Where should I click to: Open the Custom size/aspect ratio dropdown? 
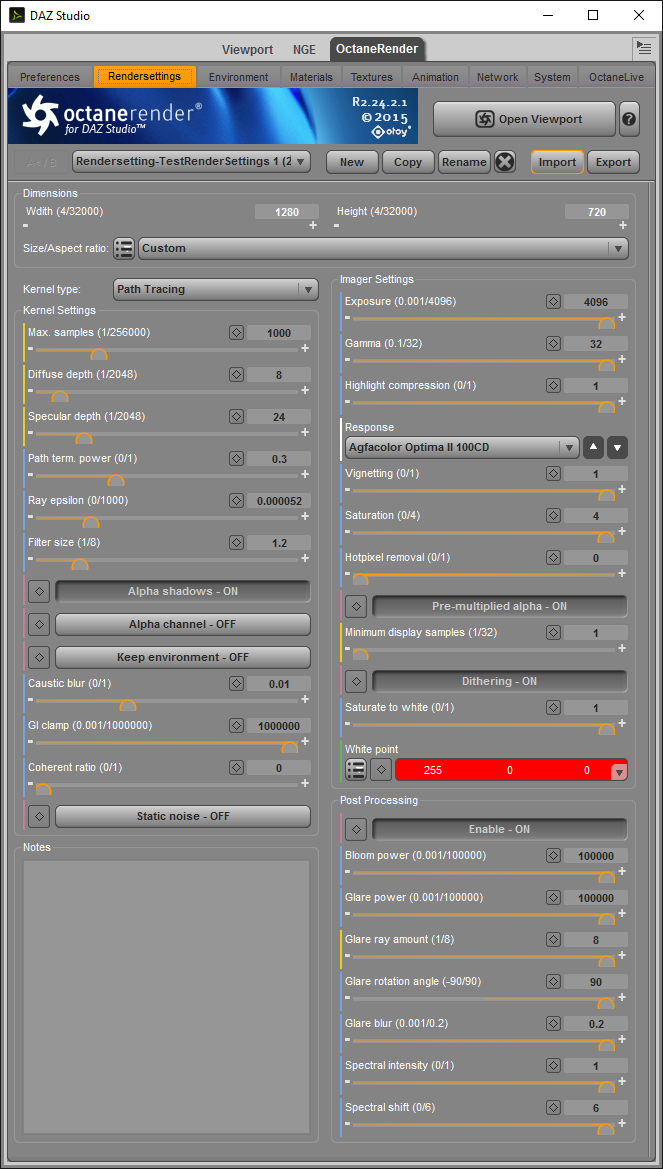tap(383, 248)
